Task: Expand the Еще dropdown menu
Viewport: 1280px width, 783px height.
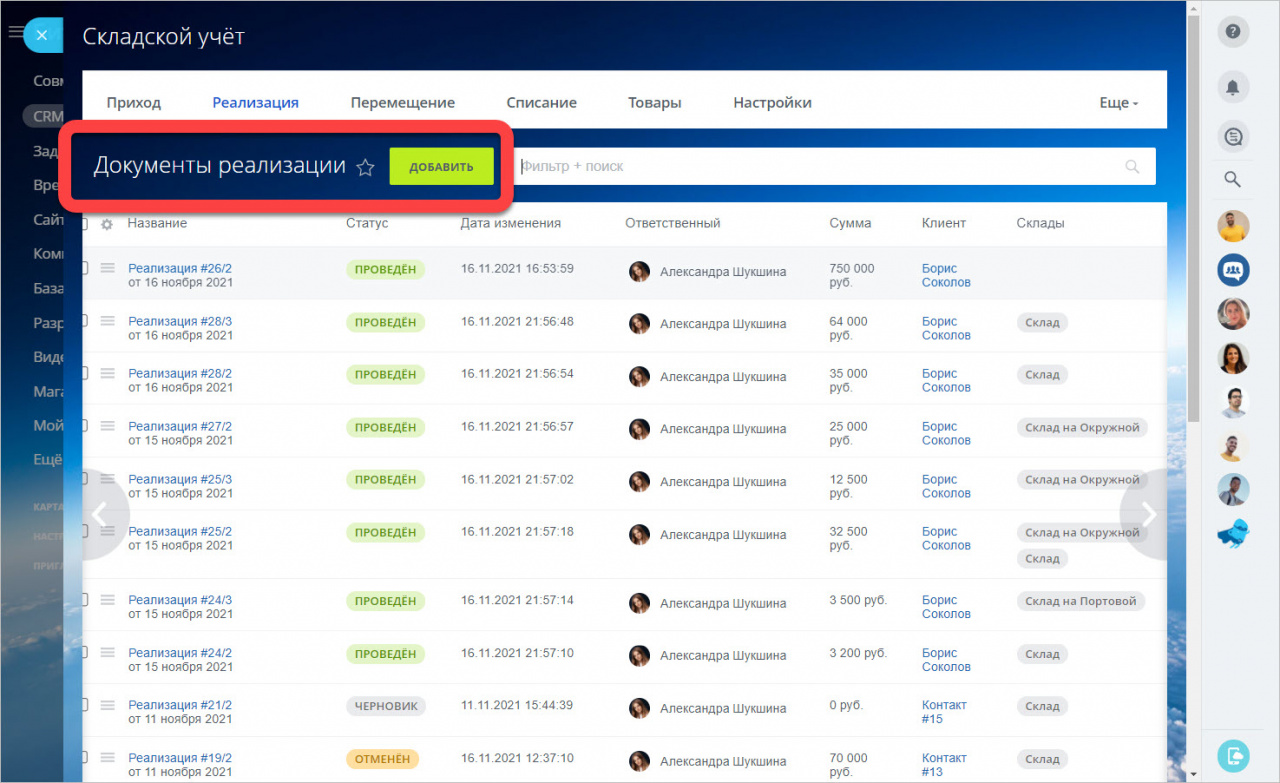Action: click(x=1118, y=103)
